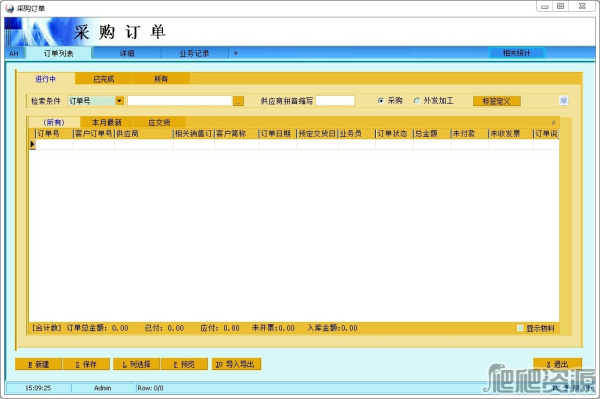Close the 采购订单 window
Viewport: 600px width, 399px height.
pos(582,7)
